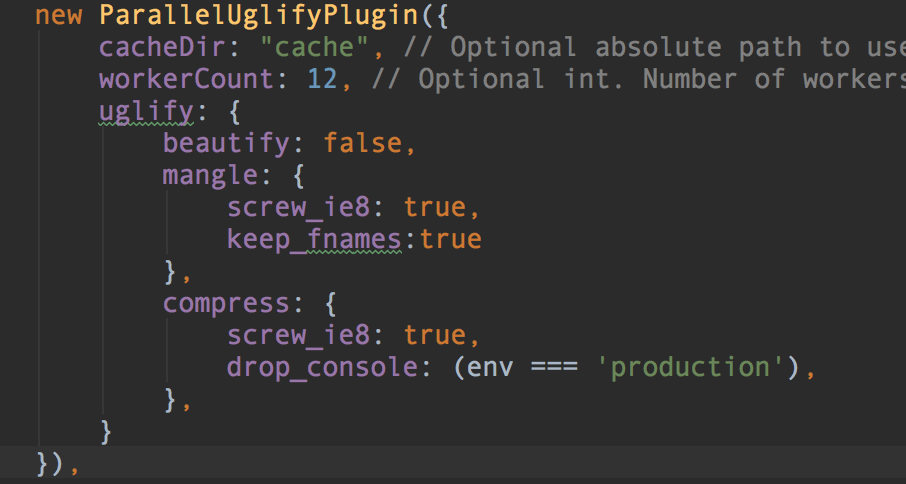Click the underlined uglify property
Image resolution: width=906 pixels, height=484 pixels.
click(x=146, y=111)
